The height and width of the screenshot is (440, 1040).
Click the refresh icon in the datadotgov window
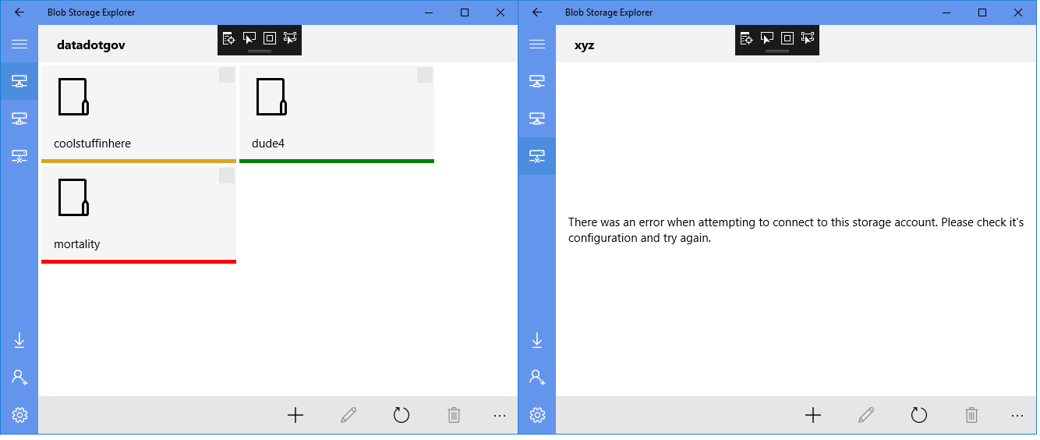(x=401, y=415)
